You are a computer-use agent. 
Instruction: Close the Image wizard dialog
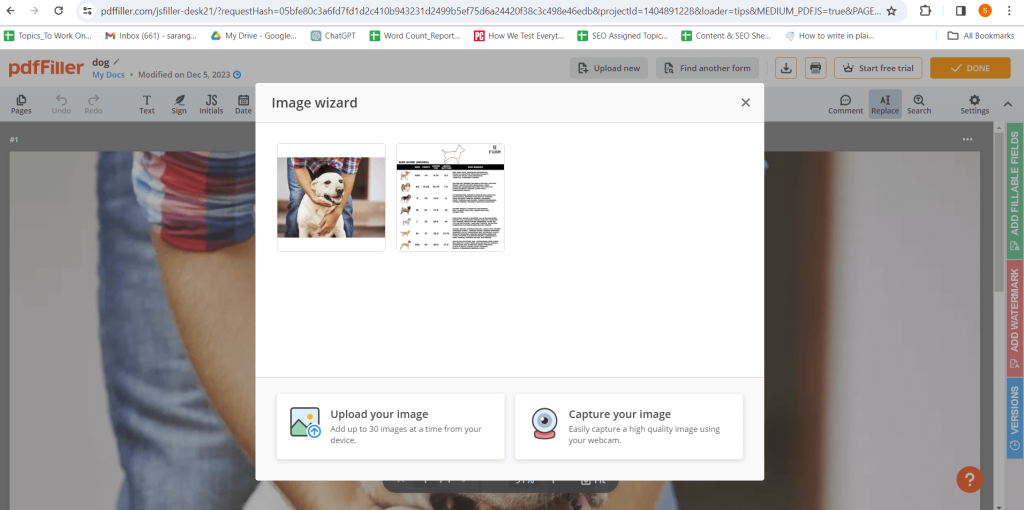pos(745,102)
